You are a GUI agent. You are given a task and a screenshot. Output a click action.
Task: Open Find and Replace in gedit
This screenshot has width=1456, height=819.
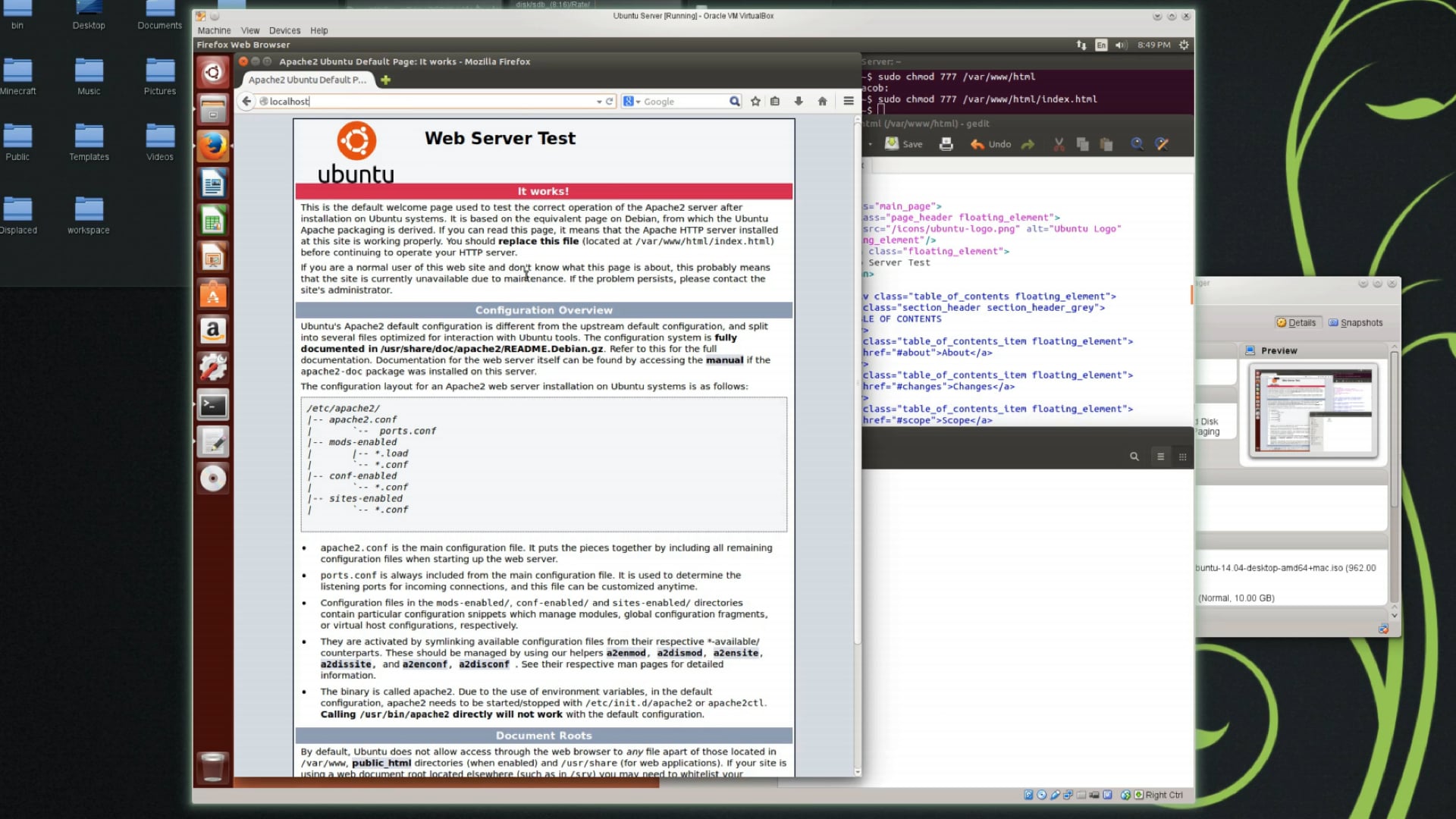(x=1162, y=144)
